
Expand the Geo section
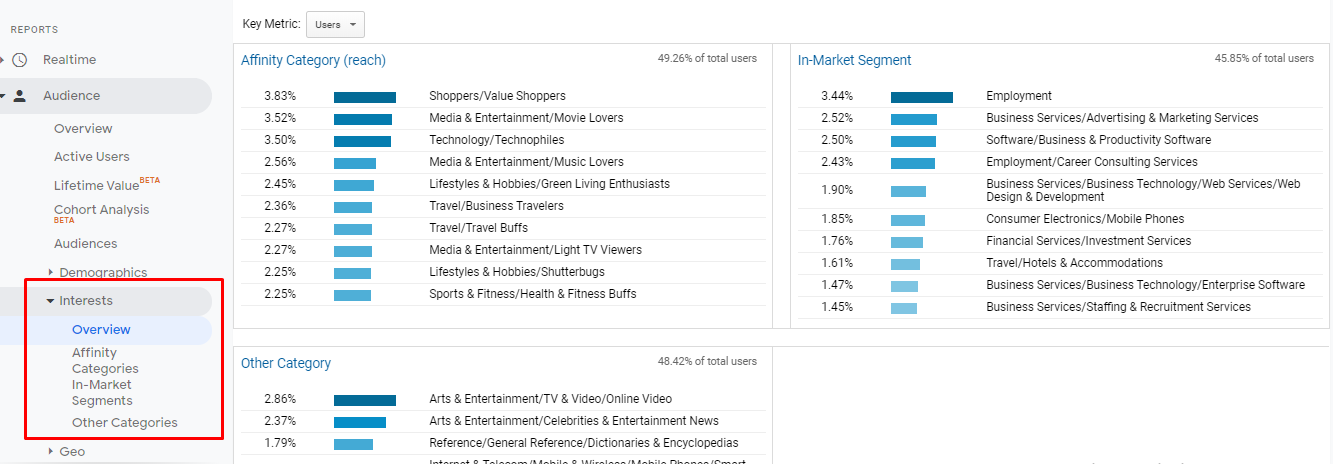(x=51, y=452)
